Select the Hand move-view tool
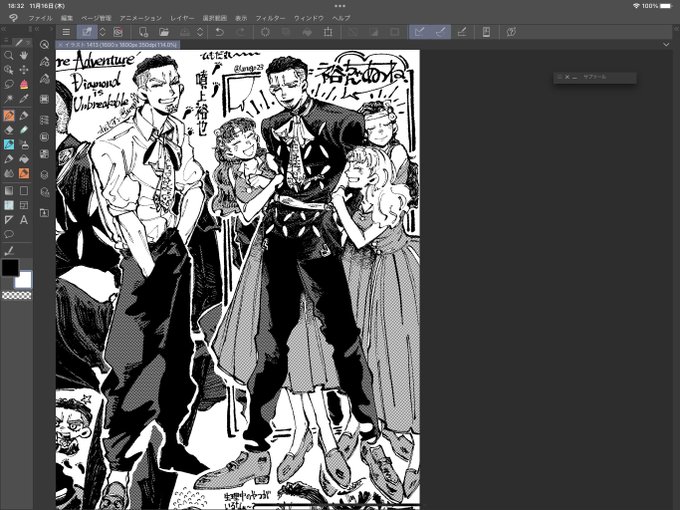This screenshot has height=510, width=680. pyautogui.click(x=24, y=55)
